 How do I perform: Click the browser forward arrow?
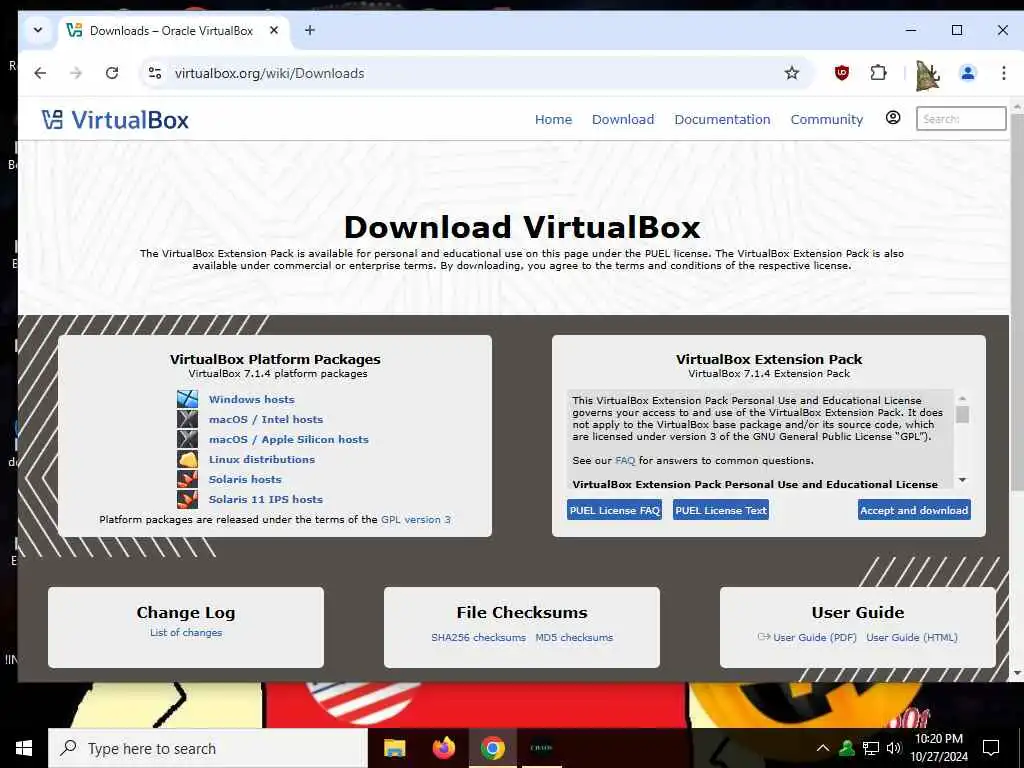click(76, 73)
